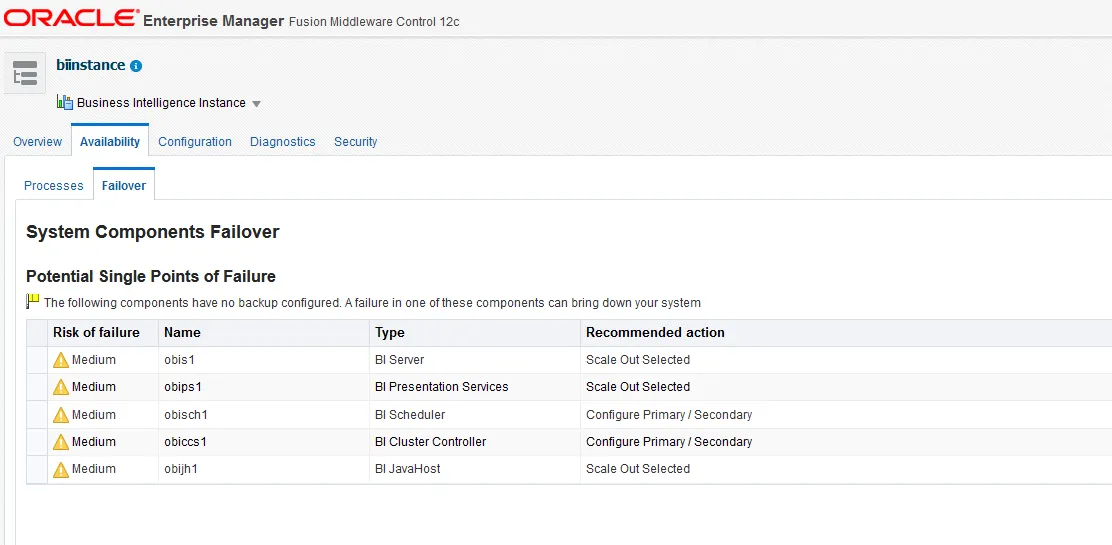Screen dimensions: 1112x545
Task: Click the info icon beside biinstance
Action: tap(136, 66)
